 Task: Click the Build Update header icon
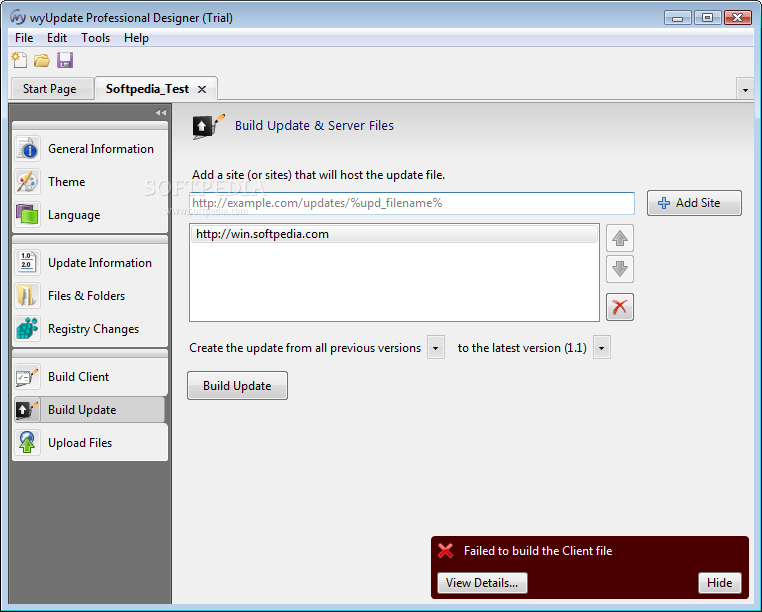point(208,126)
